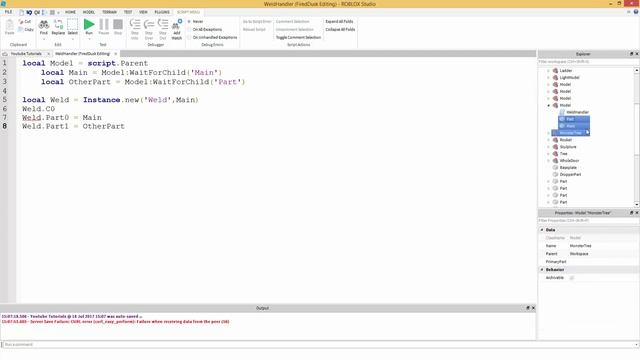
Task: Switch to the TERRAIN ribbon tab
Action: (x=109, y=12)
